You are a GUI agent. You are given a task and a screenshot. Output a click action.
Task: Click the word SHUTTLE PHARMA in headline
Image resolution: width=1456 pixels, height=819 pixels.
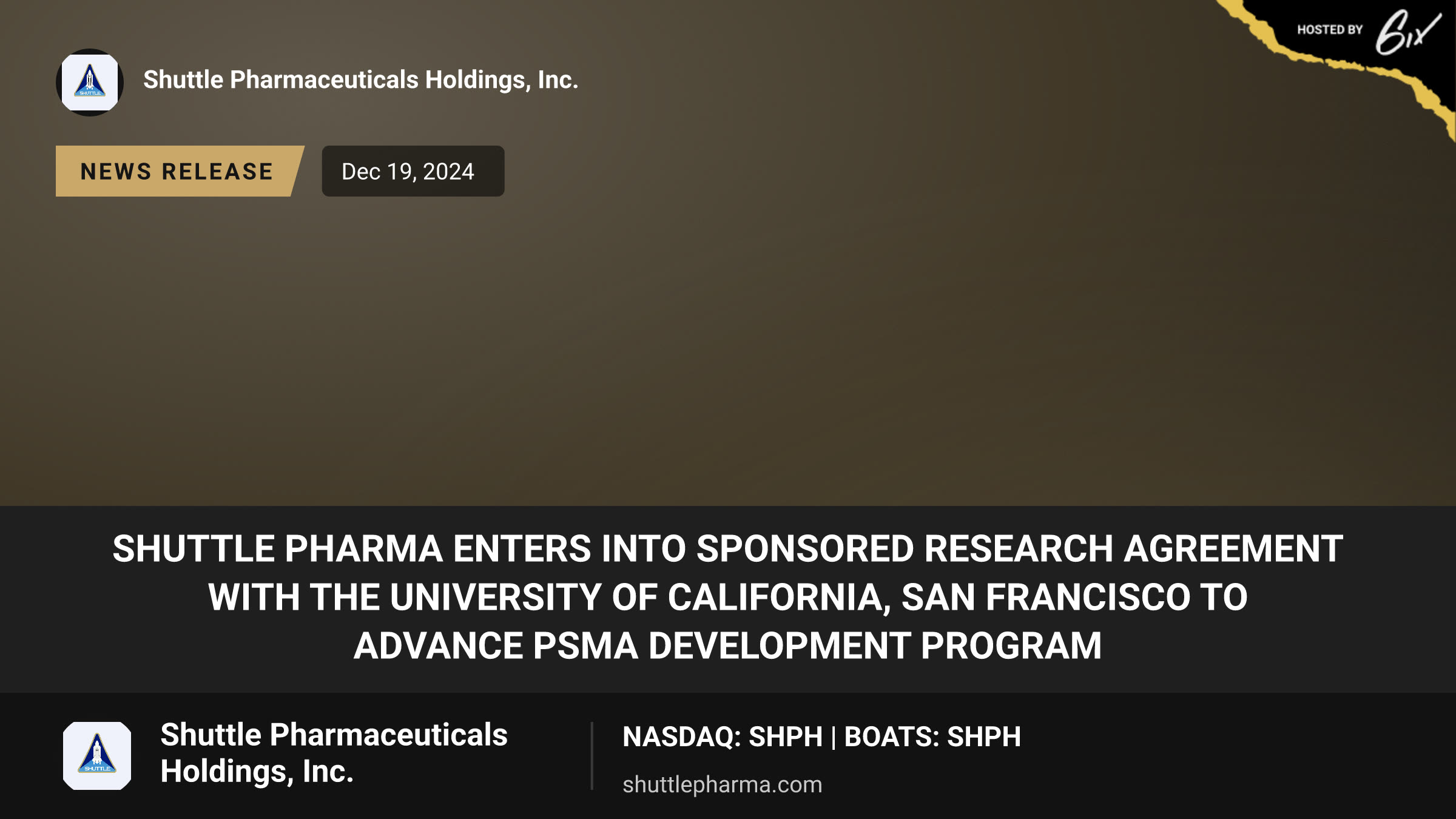click(x=277, y=548)
